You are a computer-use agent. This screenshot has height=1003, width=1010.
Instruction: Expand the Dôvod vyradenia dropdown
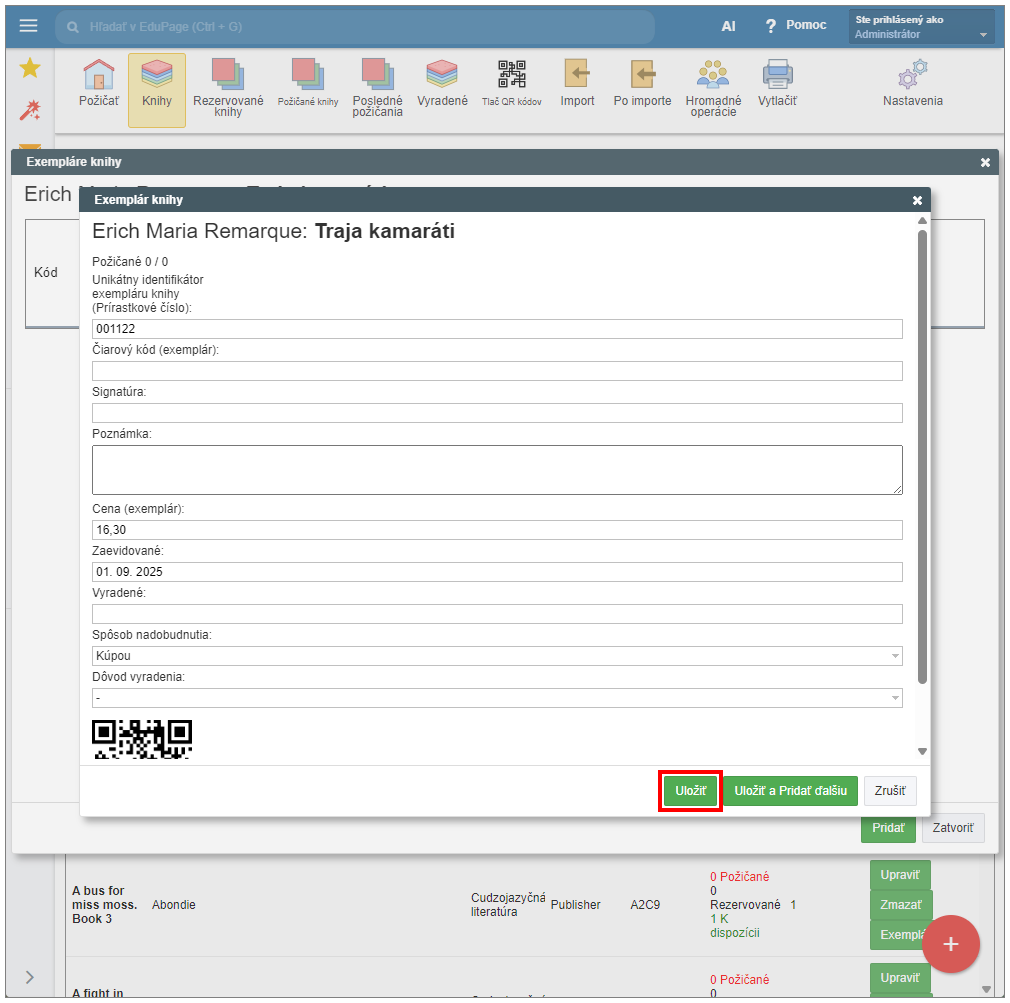pyautogui.click(x=497, y=698)
